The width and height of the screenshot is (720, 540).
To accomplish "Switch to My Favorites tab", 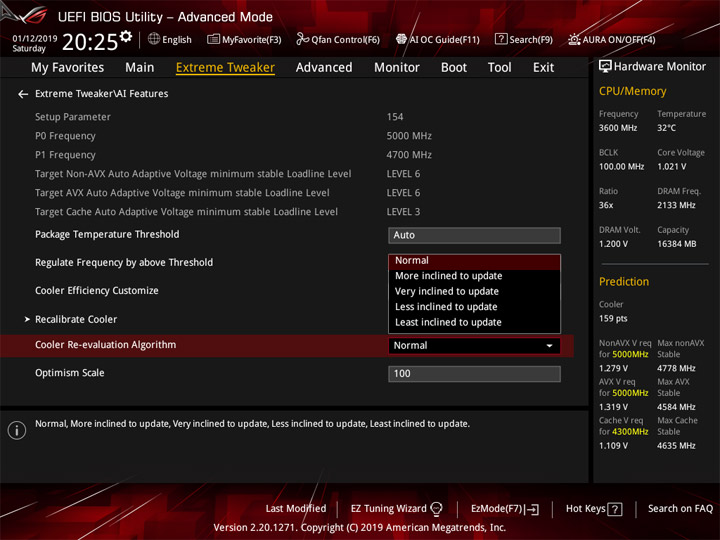I will point(68,68).
